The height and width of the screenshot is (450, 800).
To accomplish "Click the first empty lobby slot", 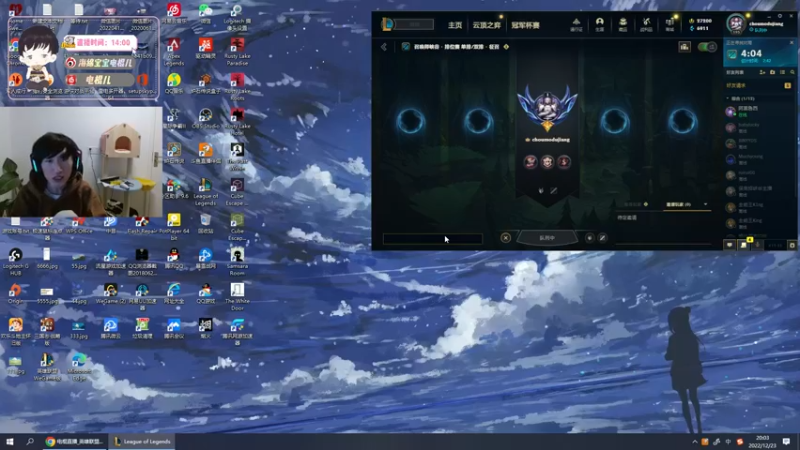I will point(411,121).
